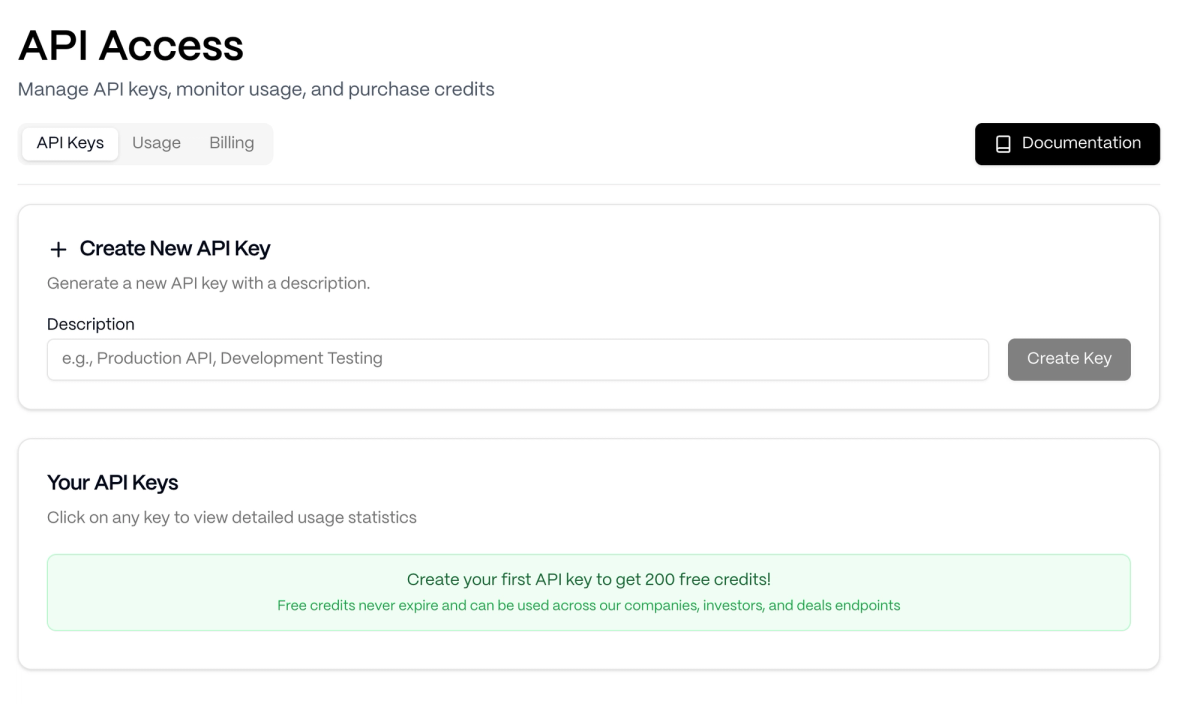Focus the Description input field
Screen dimensions: 1200x704
518,359
